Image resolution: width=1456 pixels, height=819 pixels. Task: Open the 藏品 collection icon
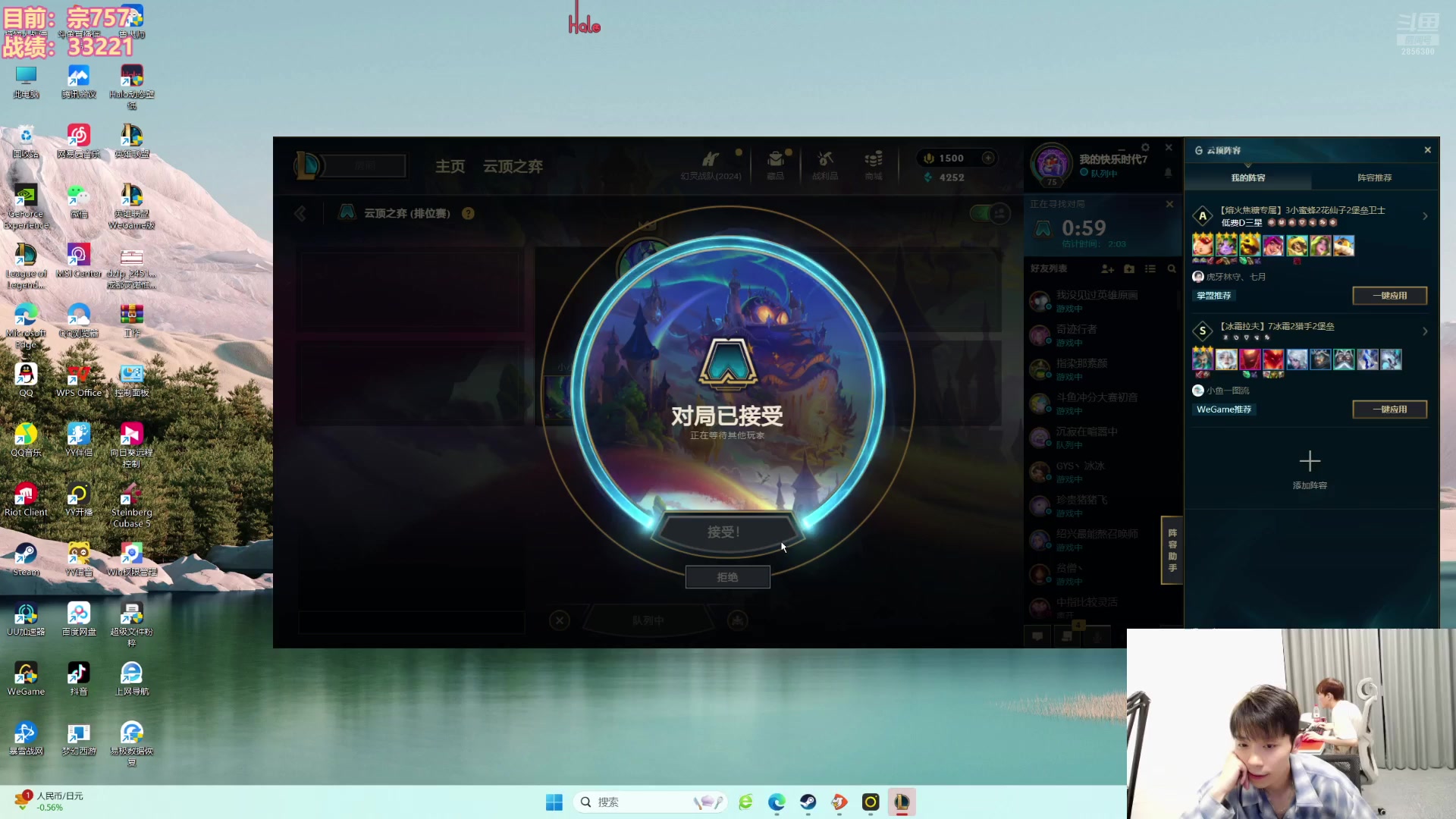coord(775,165)
